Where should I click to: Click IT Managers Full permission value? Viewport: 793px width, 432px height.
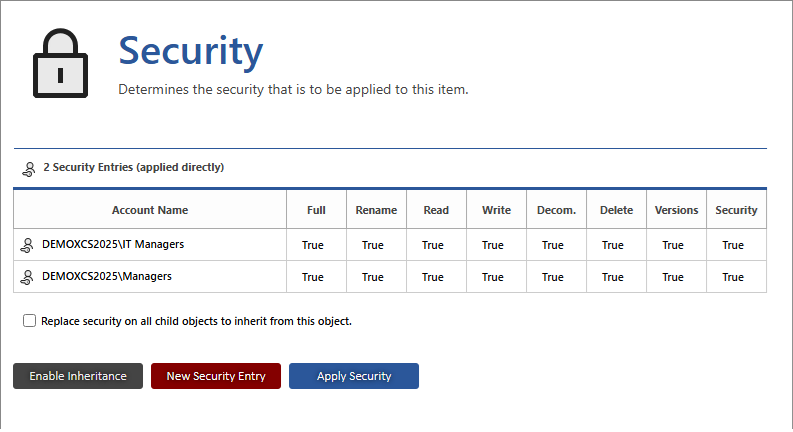[x=313, y=245]
